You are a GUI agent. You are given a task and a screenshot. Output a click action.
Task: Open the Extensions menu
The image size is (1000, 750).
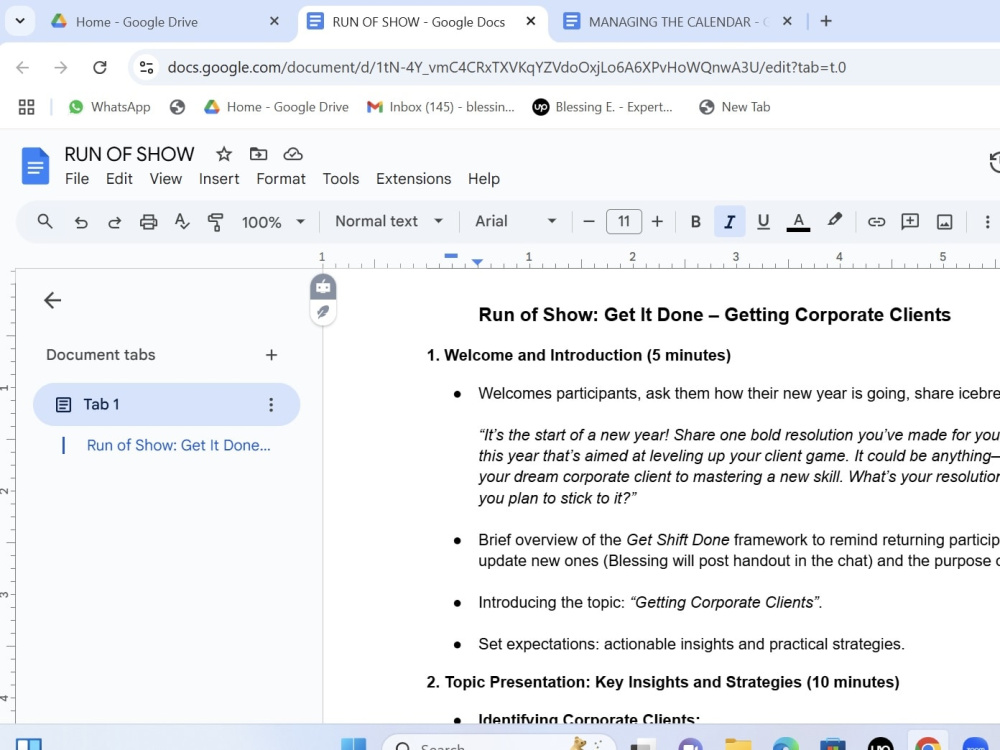pyautogui.click(x=413, y=179)
